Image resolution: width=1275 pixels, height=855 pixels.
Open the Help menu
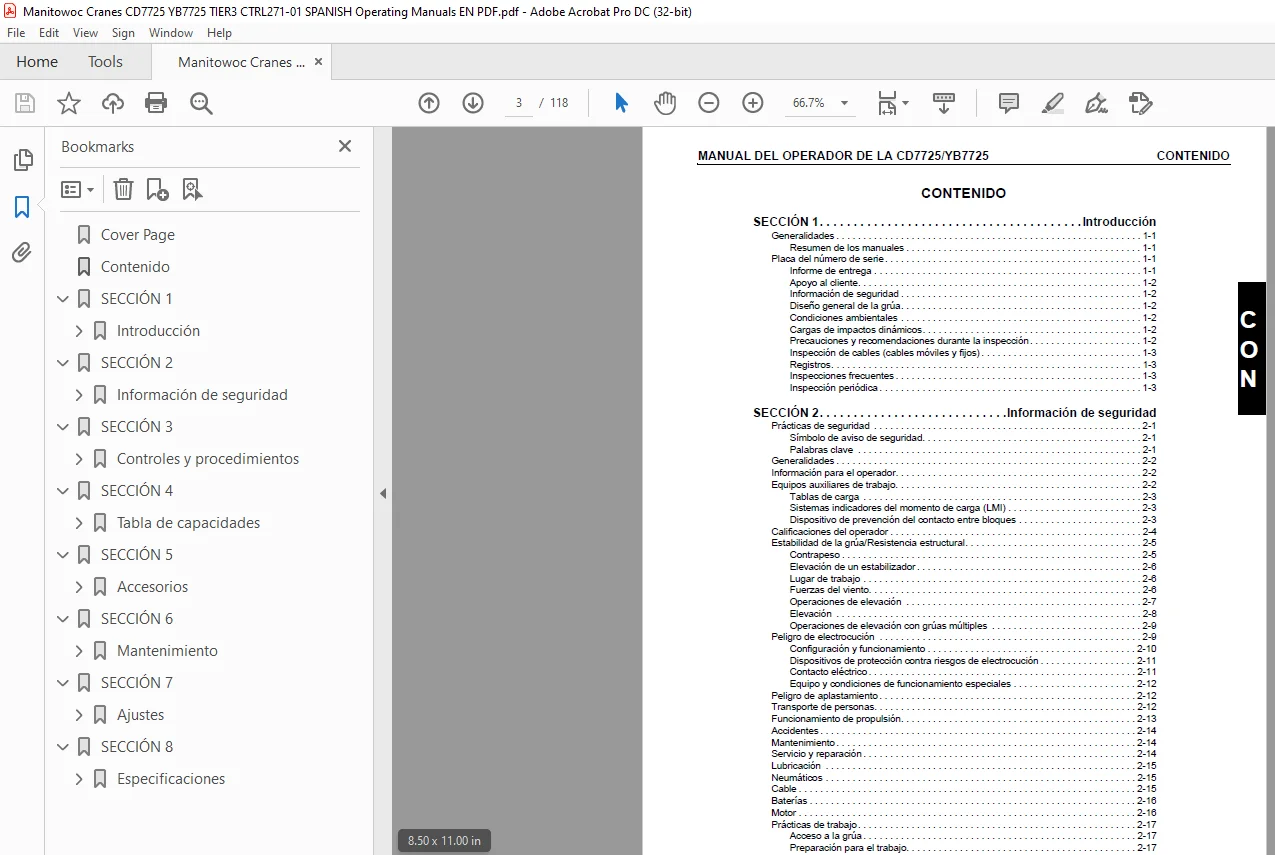click(219, 33)
